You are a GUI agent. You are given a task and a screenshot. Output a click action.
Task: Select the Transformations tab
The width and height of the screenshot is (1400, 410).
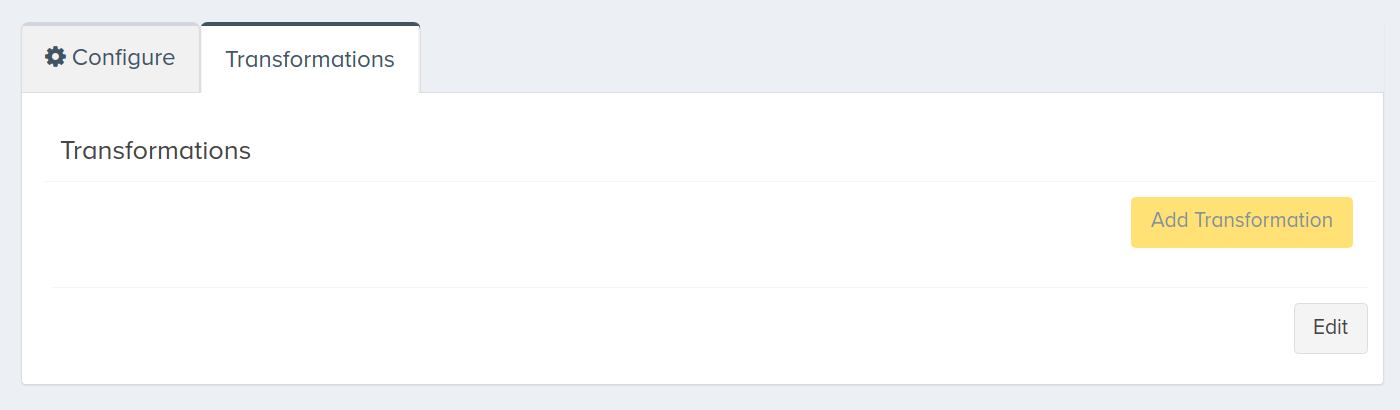click(x=310, y=58)
